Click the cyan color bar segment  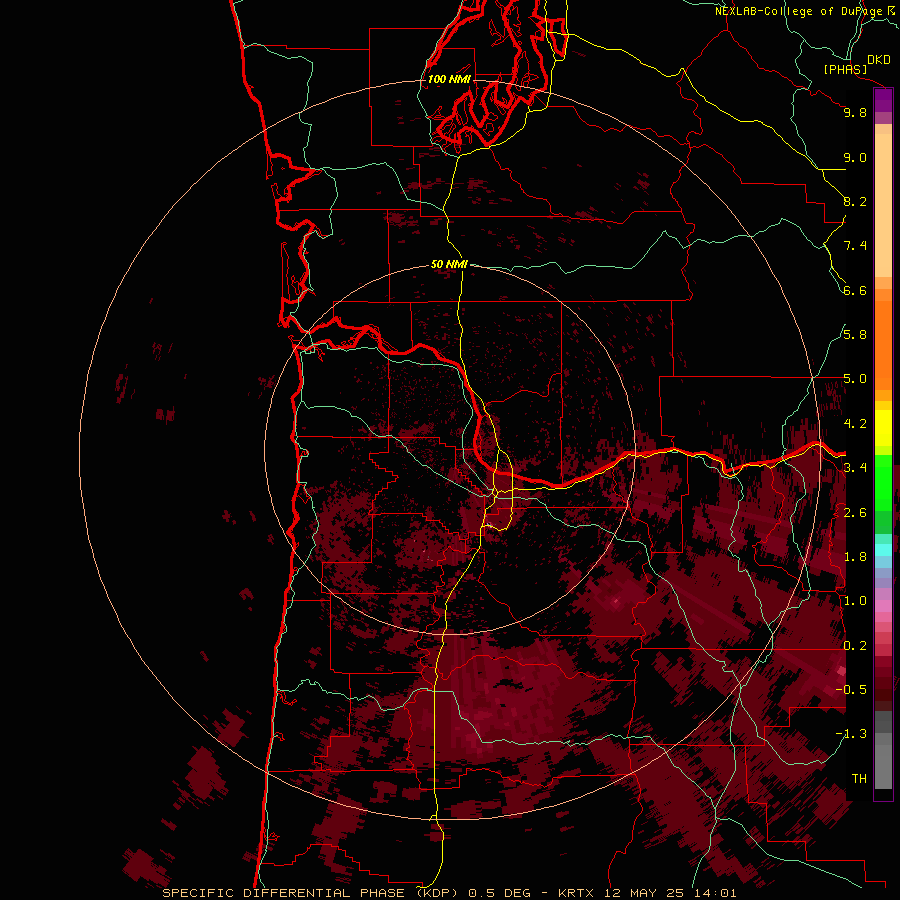pyautogui.click(x=883, y=550)
